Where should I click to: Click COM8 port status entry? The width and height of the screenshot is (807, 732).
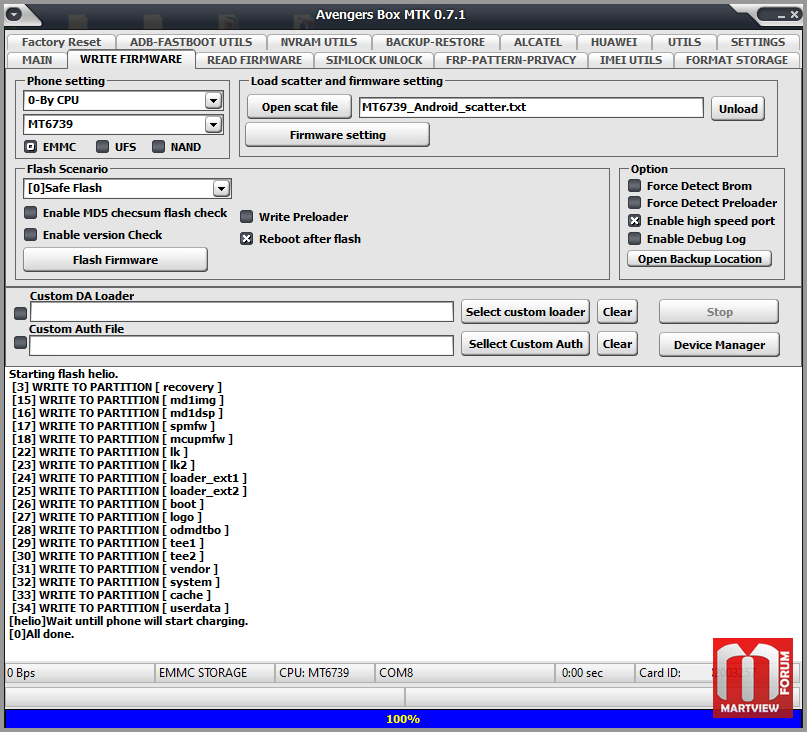pyautogui.click(x=465, y=673)
